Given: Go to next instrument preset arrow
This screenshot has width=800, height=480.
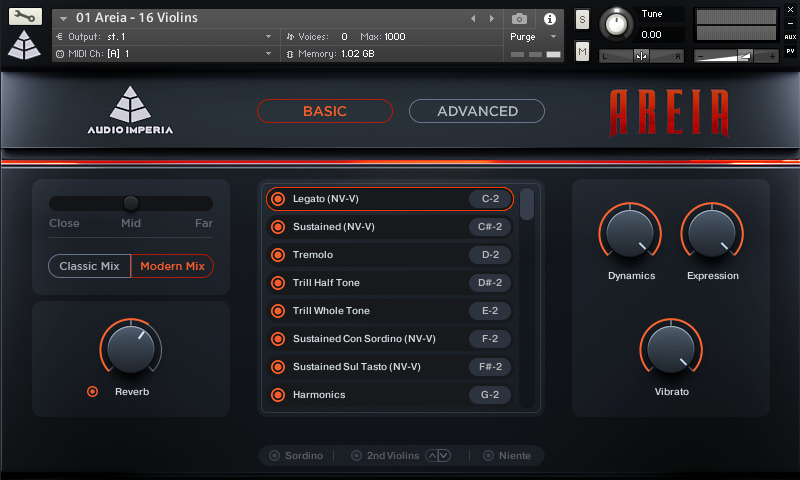Looking at the screenshot, I should click(491, 18).
